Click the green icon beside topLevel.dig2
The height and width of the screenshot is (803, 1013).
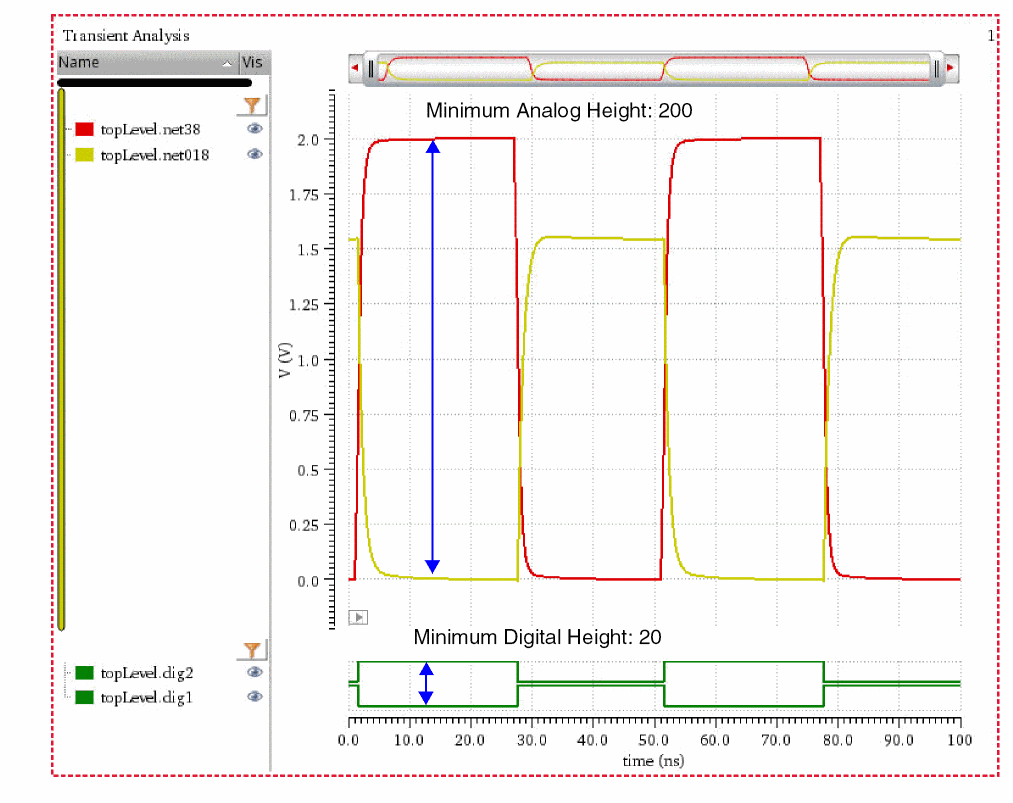tap(85, 673)
